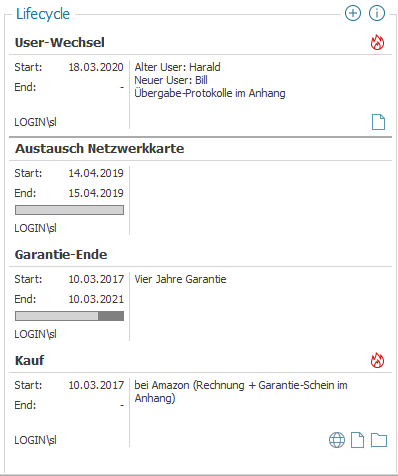Viewport: 398px width, 476px height.
Task: Click the Austausch Netzwerkkarte progress bar
Action: pos(69,210)
